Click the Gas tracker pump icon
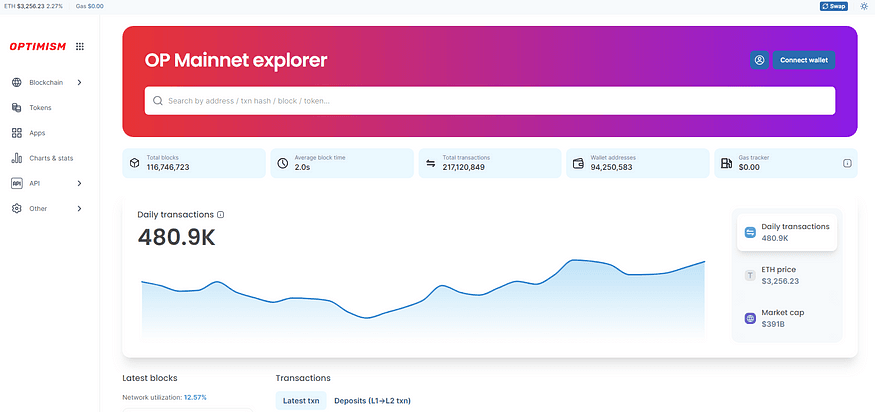The width and height of the screenshot is (875, 412). point(727,163)
